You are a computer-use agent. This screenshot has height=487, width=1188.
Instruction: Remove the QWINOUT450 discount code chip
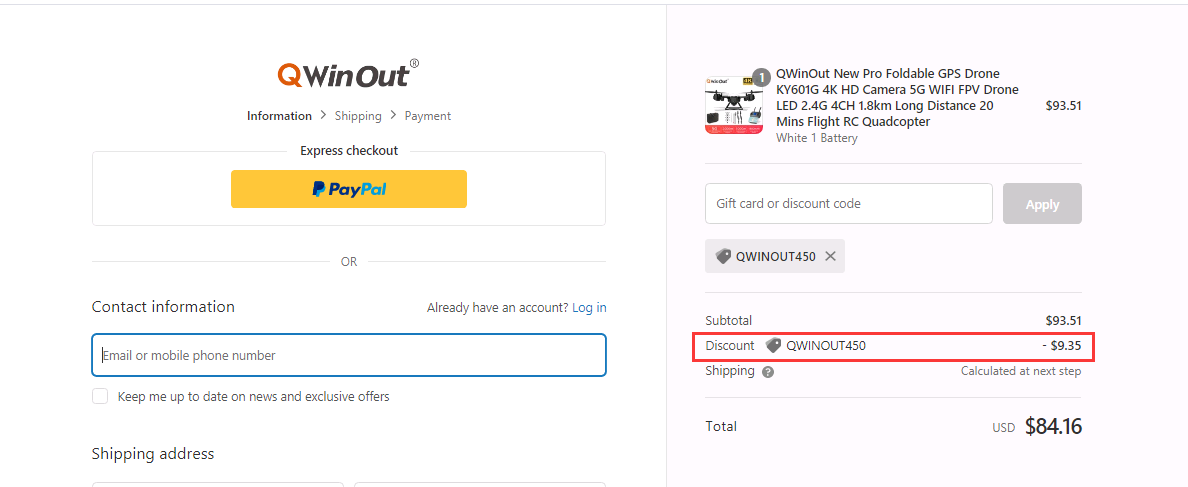(830, 256)
